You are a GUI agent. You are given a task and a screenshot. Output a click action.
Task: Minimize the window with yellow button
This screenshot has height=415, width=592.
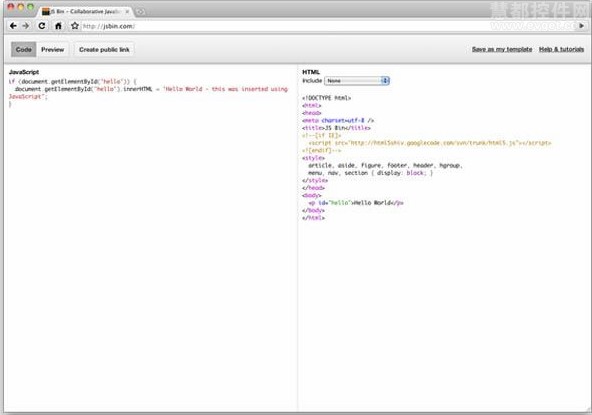21,6
